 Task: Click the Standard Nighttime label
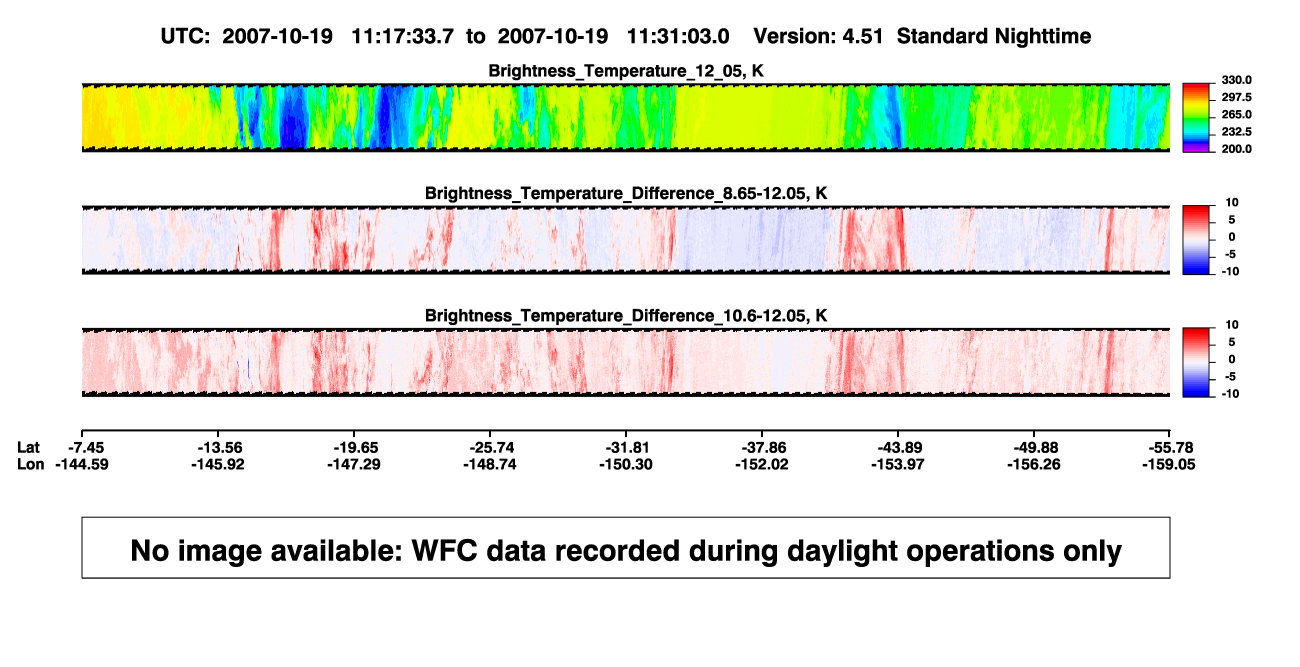(x=994, y=37)
